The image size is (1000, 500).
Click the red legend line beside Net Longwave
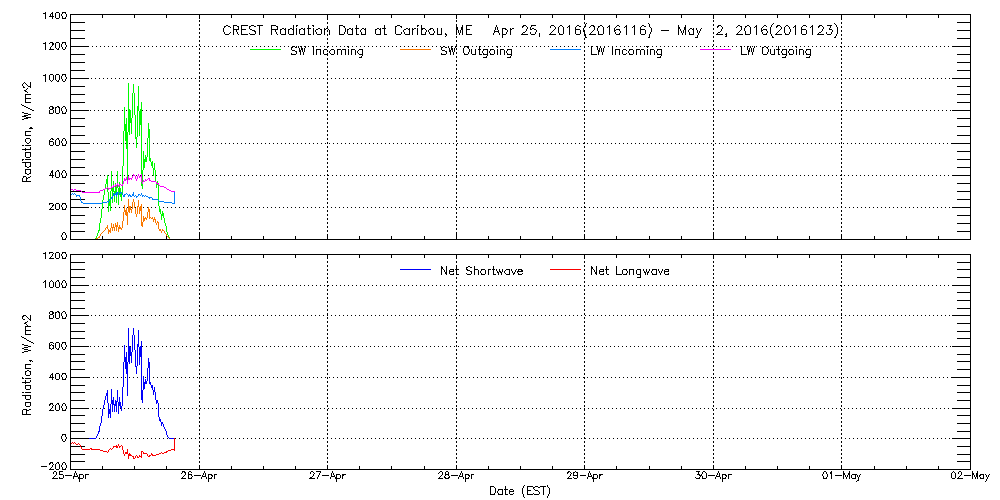coord(565,271)
